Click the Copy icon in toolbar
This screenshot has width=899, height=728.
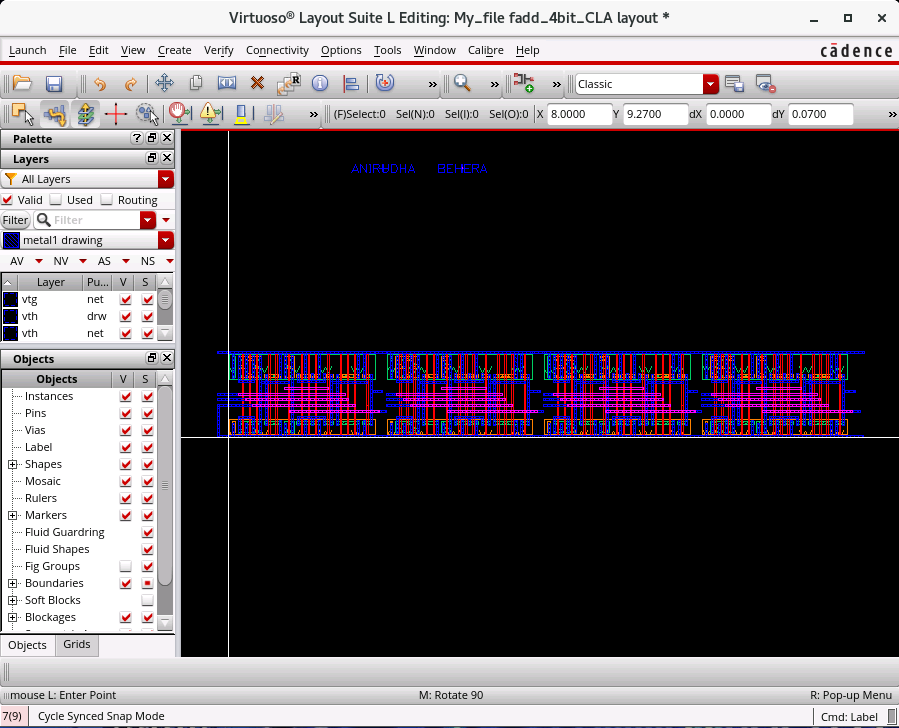[x=196, y=84]
